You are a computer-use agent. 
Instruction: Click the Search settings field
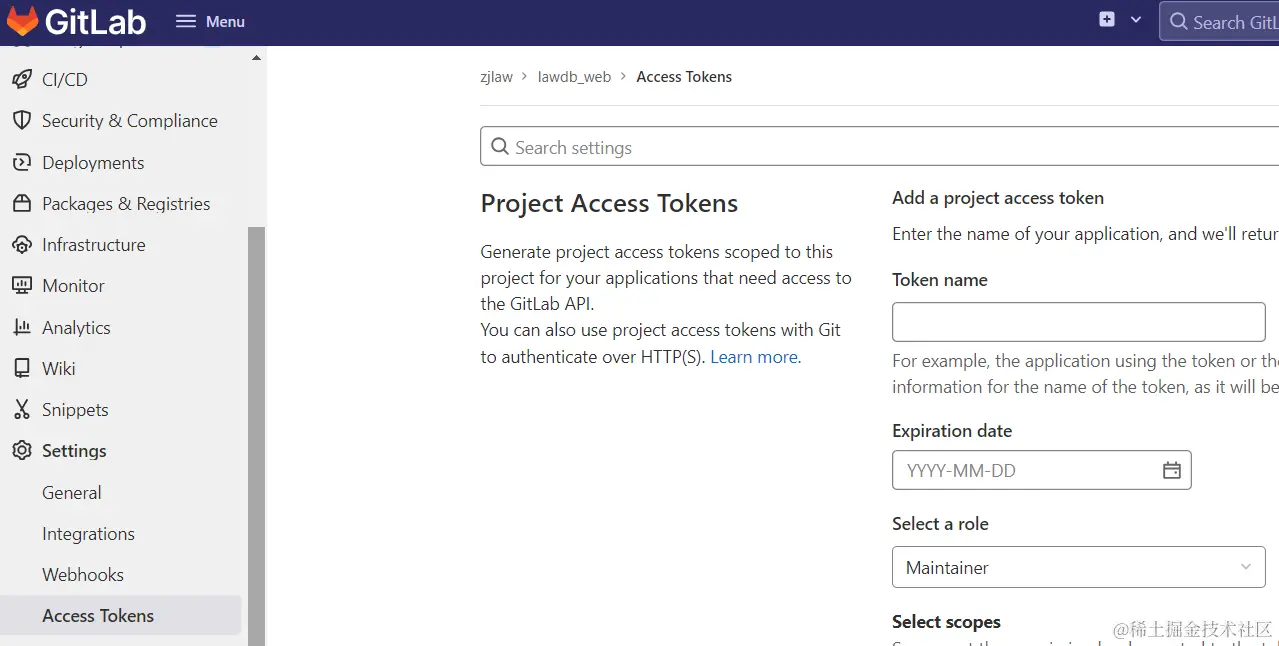(880, 148)
